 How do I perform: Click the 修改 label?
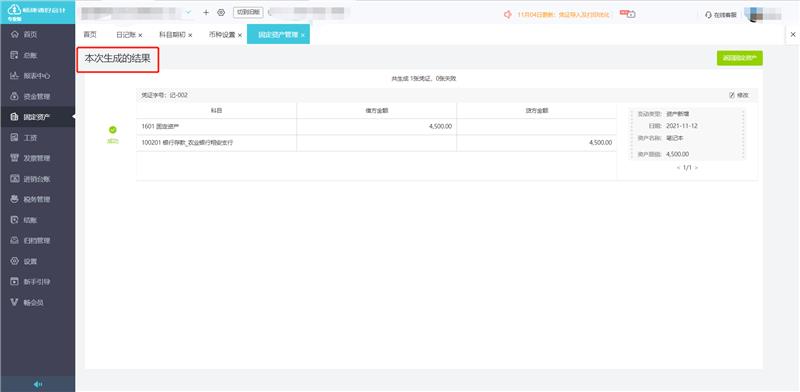pyautogui.click(x=743, y=95)
